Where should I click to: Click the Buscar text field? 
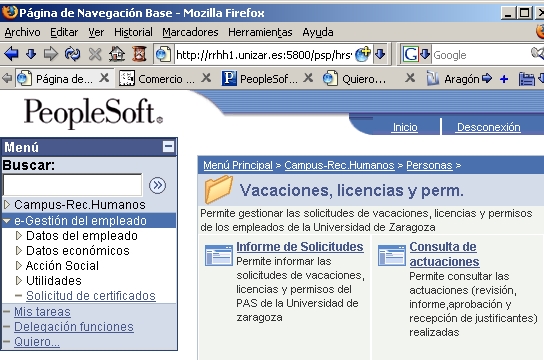[x=73, y=185]
